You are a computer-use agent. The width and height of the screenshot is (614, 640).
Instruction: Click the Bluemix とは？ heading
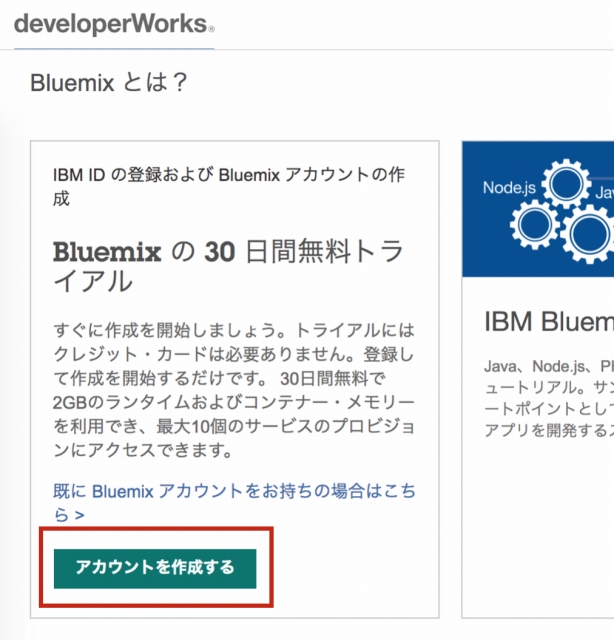click(109, 82)
